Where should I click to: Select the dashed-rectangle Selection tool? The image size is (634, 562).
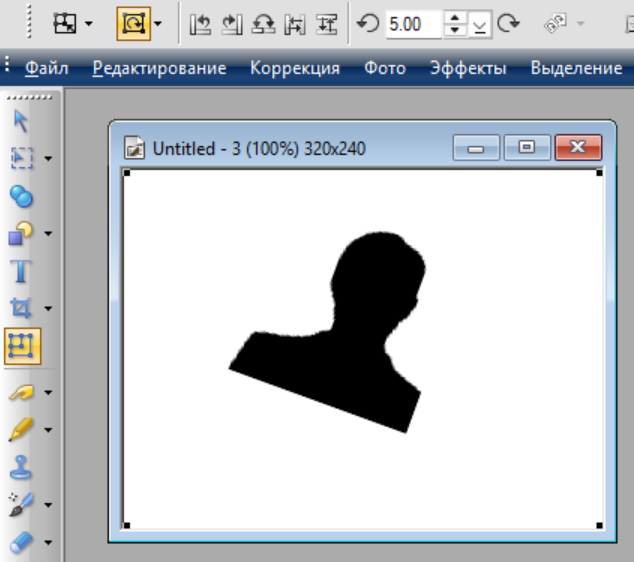tap(22, 158)
